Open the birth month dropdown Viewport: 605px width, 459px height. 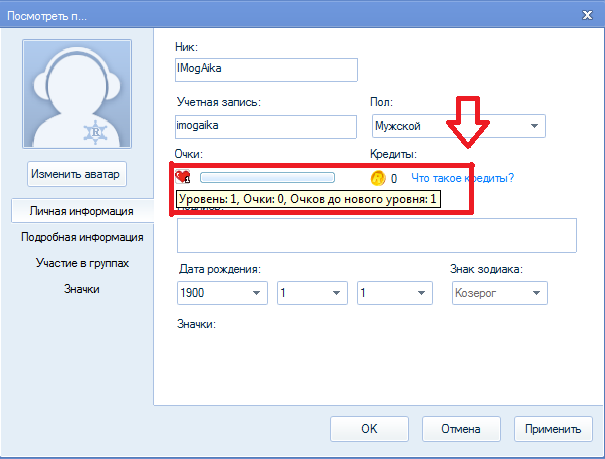point(311,293)
